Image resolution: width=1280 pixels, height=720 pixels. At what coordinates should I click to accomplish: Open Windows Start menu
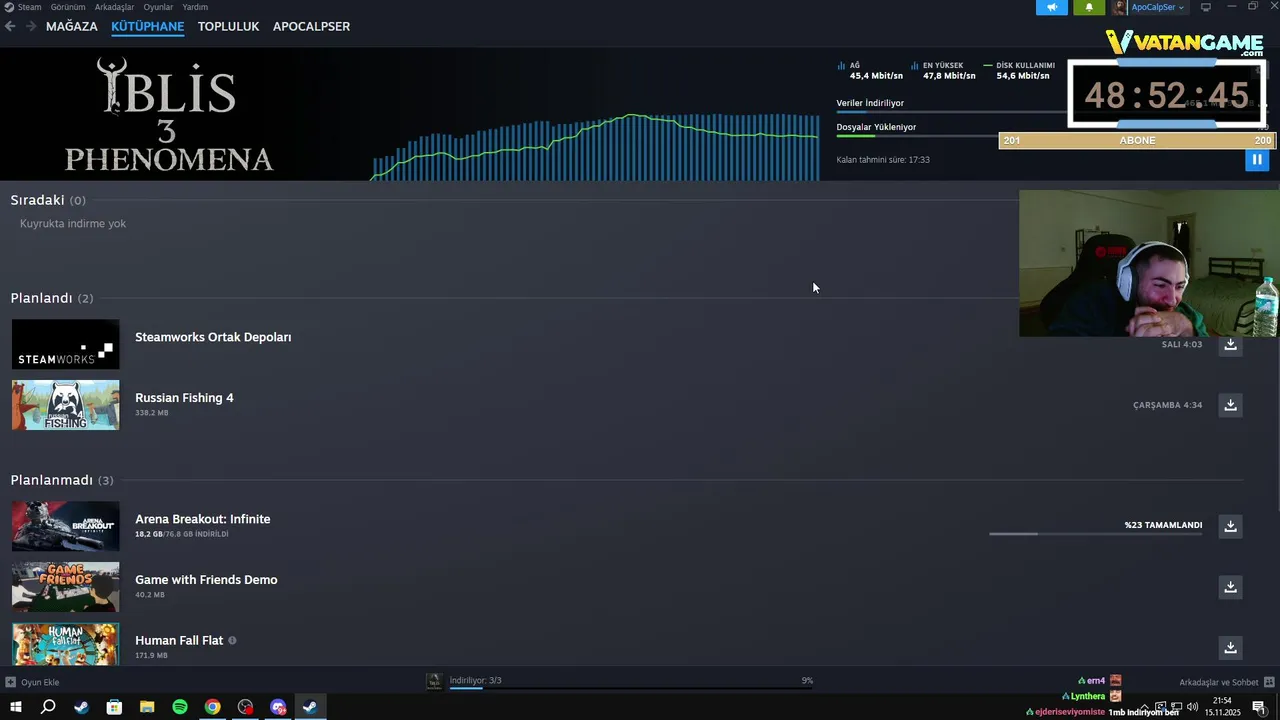(x=15, y=707)
